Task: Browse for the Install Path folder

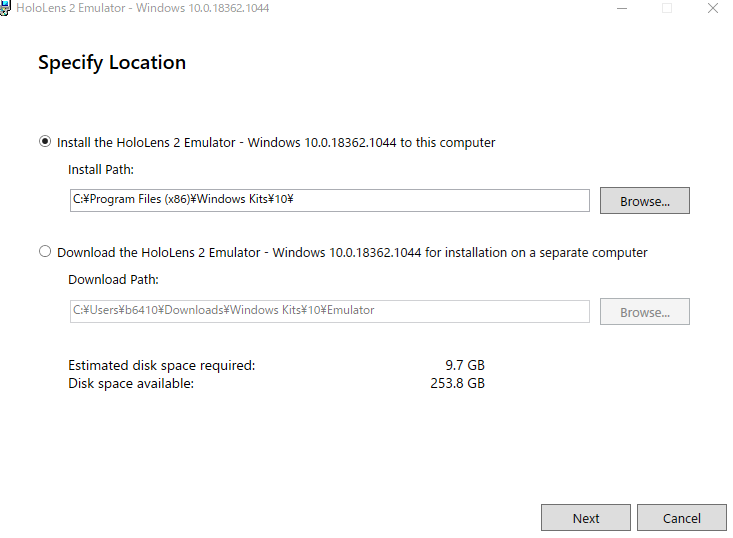Action: pyautogui.click(x=645, y=201)
